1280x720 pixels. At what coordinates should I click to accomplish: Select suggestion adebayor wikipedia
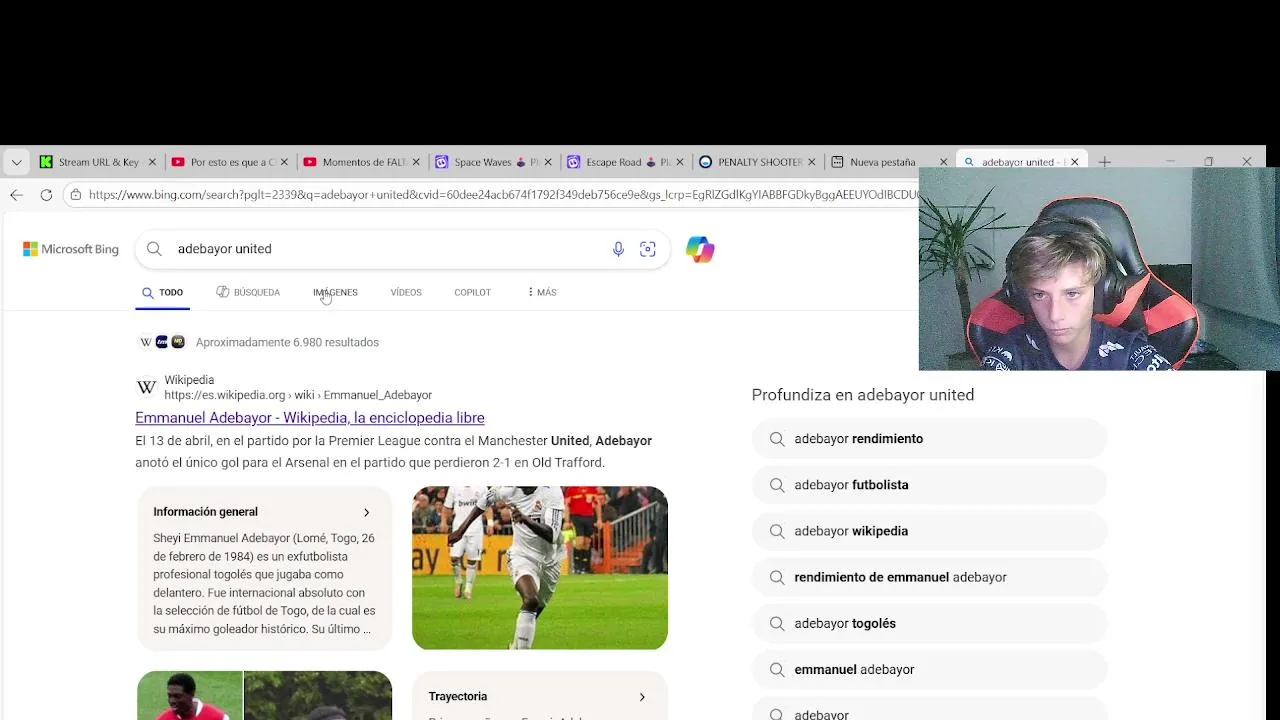[929, 531]
